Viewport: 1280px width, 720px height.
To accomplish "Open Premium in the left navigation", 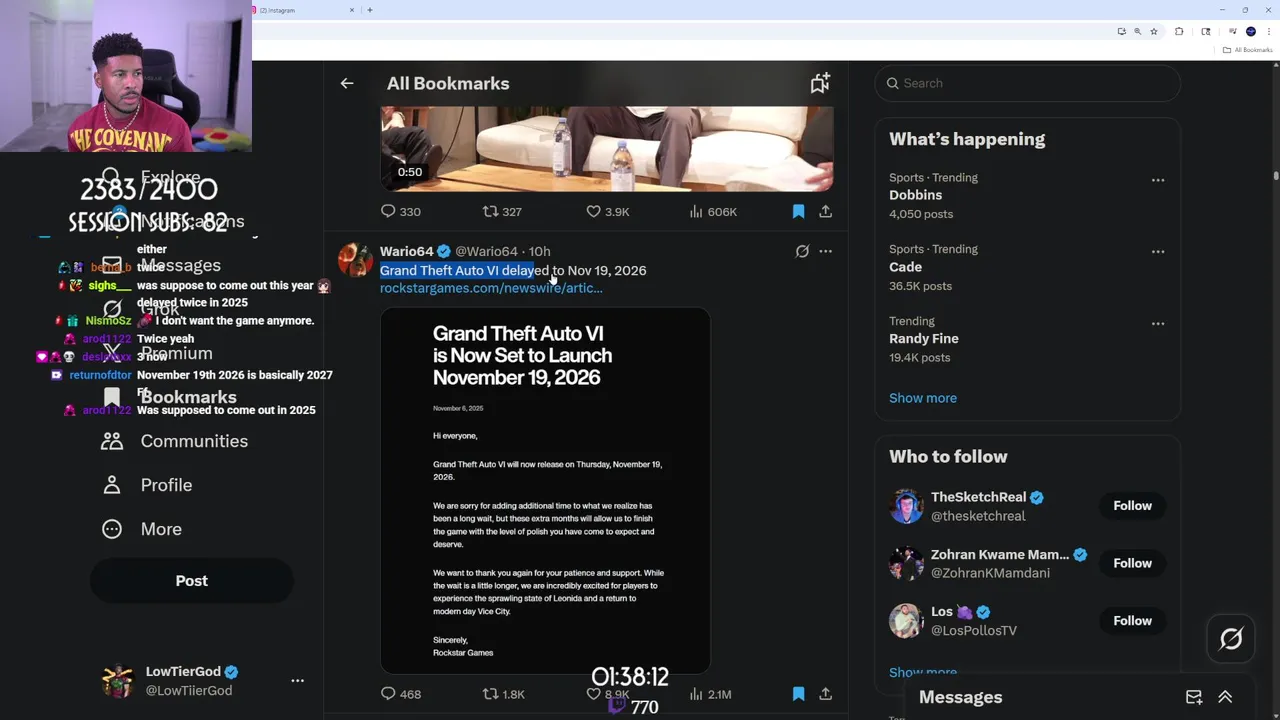I will (x=157, y=353).
